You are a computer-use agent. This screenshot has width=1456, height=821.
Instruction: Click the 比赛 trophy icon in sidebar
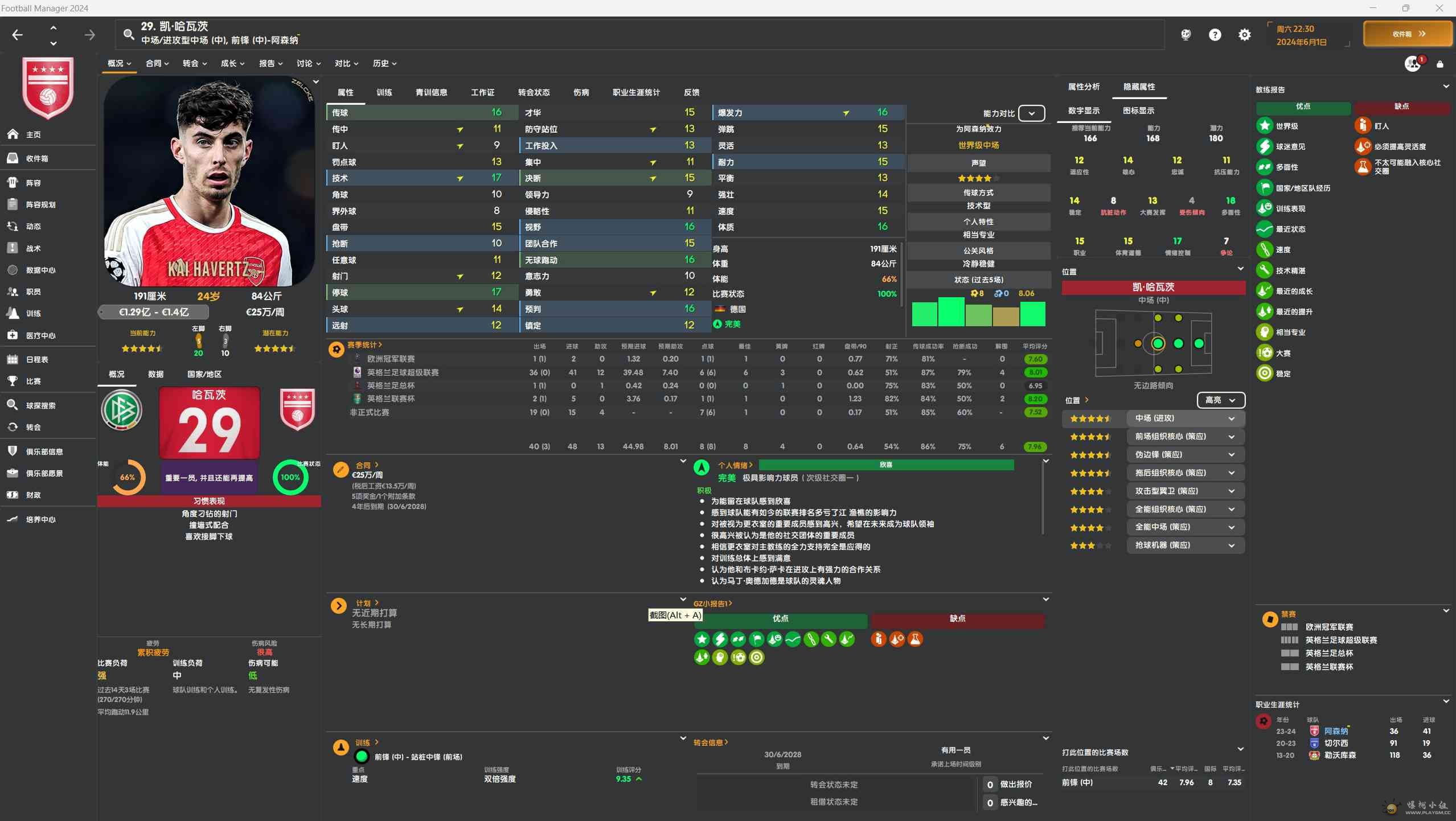(x=13, y=381)
